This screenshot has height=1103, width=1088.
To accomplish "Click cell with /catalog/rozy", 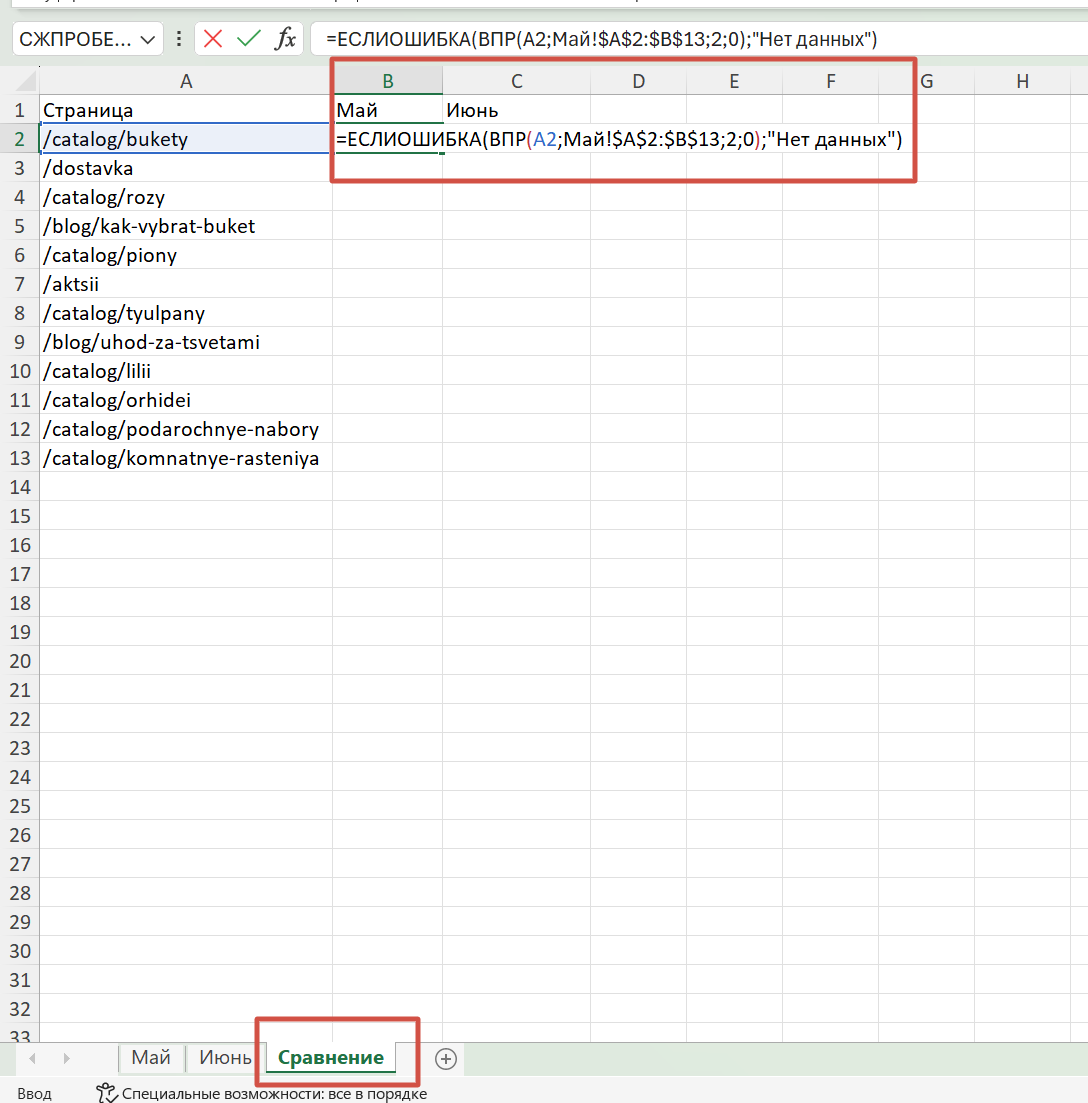I will [x=186, y=197].
